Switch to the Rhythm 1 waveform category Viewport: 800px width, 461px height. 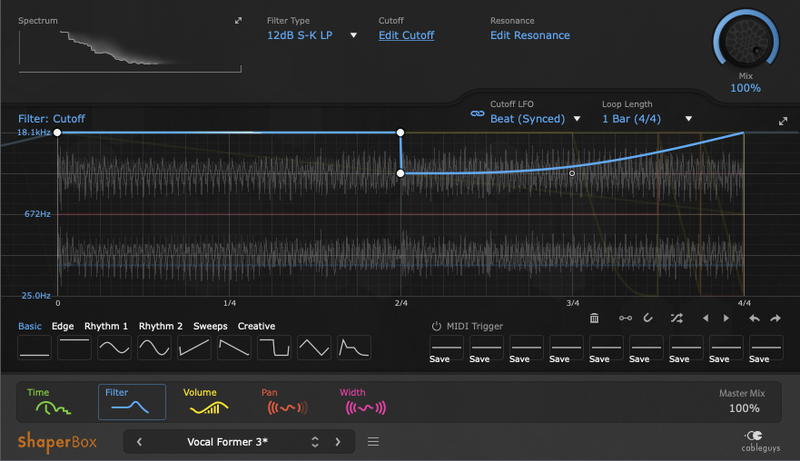106,326
